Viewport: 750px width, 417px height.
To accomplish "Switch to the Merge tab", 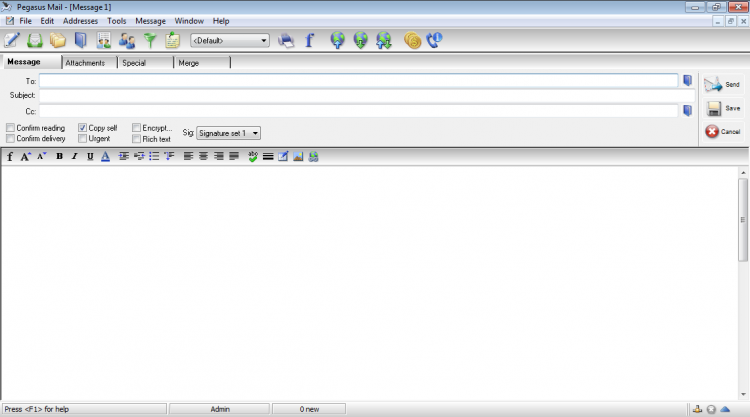I will pyautogui.click(x=202, y=63).
